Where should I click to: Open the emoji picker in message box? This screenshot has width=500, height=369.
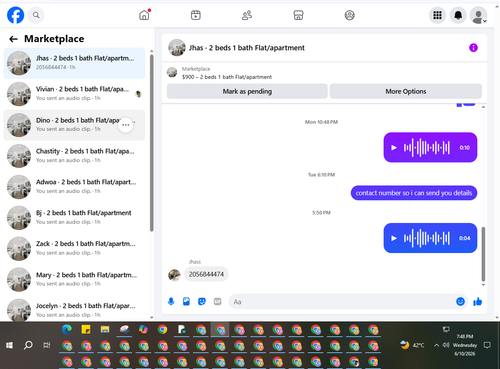(x=460, y=302)
